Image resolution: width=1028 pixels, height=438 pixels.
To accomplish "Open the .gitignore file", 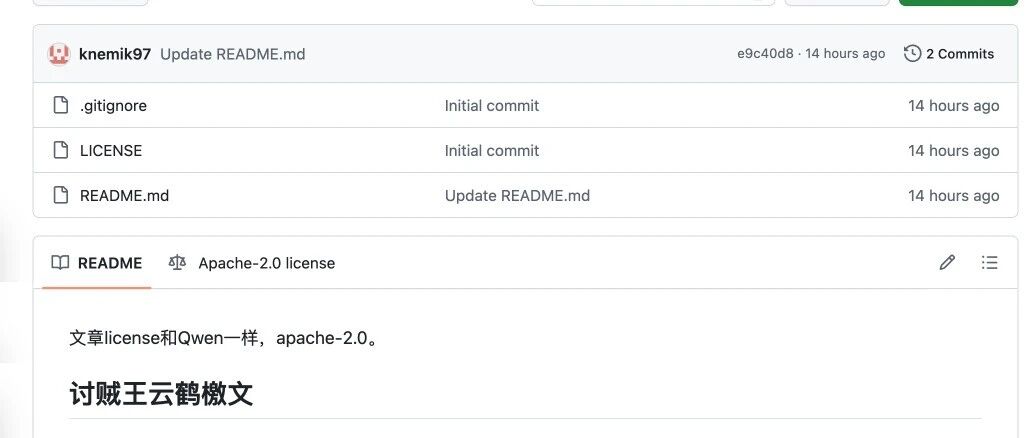I will pos(113,106).
